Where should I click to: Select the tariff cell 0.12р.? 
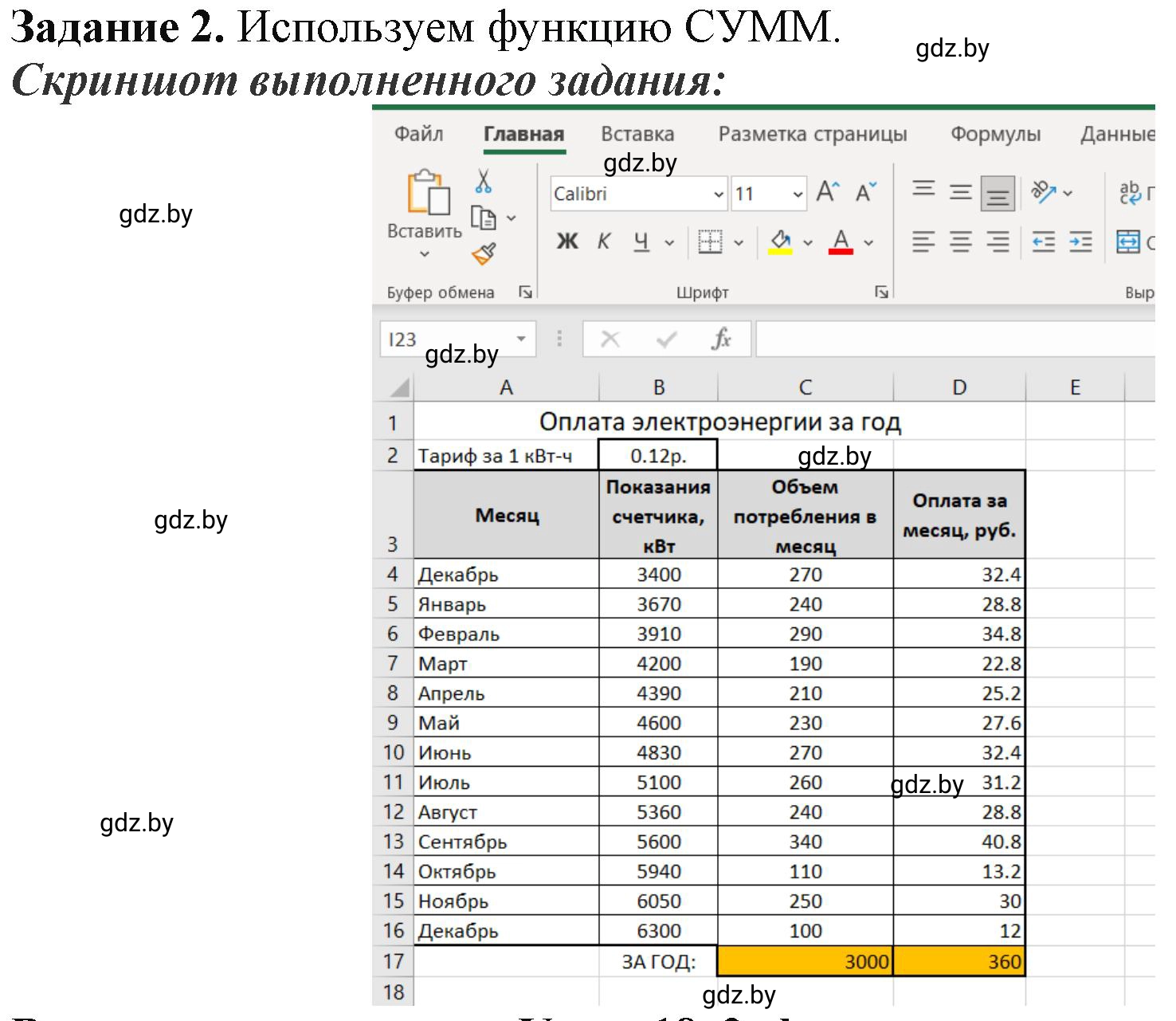click(x=658, y=456)
